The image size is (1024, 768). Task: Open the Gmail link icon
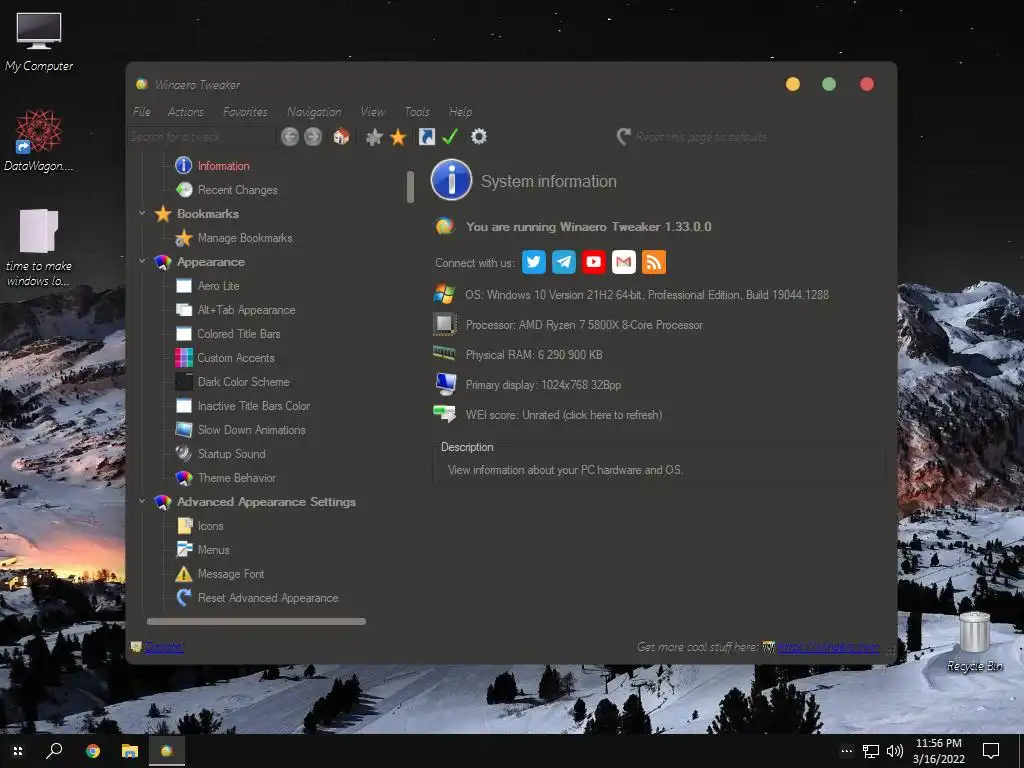[624, 262]
